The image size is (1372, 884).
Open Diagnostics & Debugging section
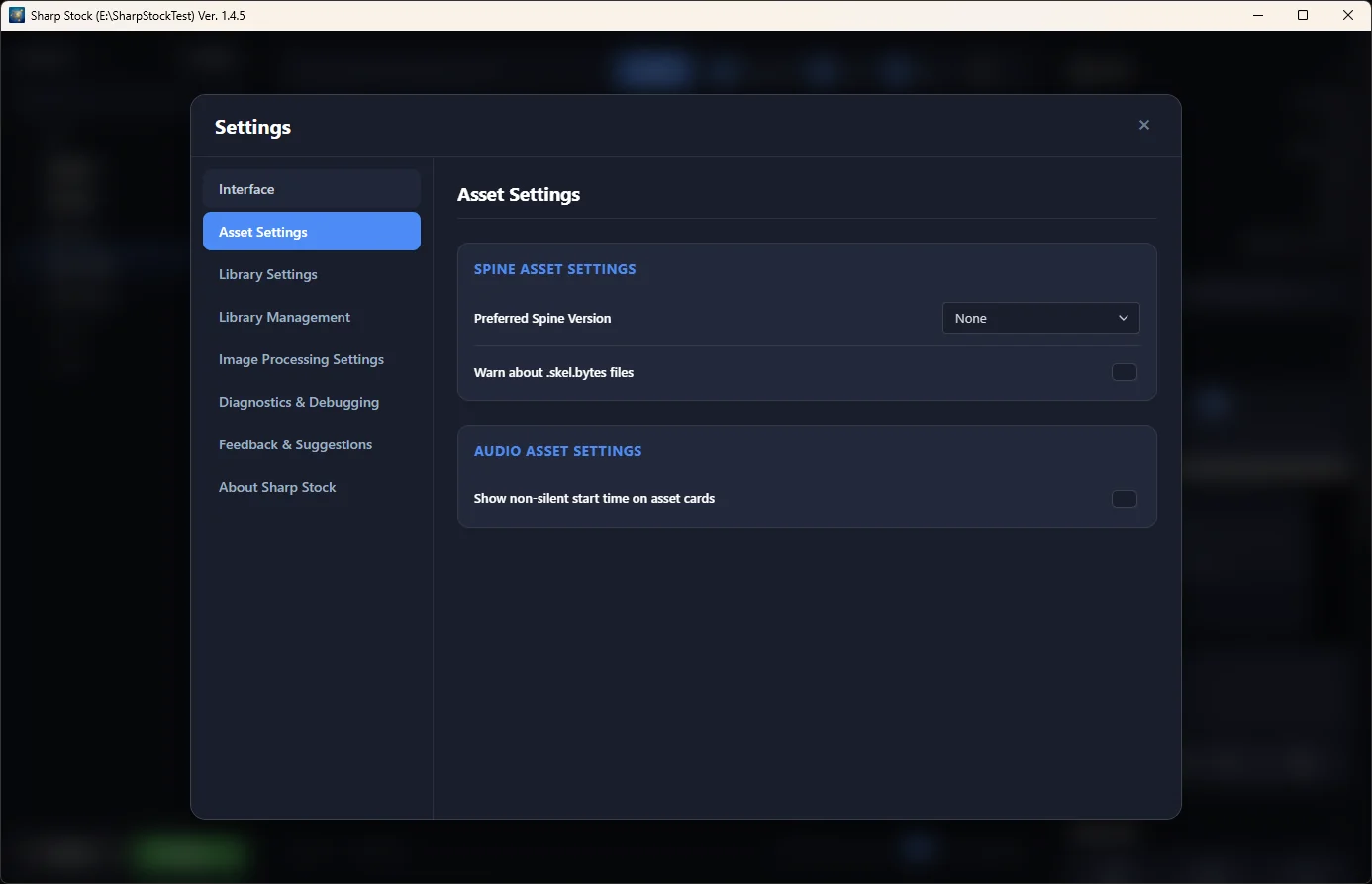(312, 402)
